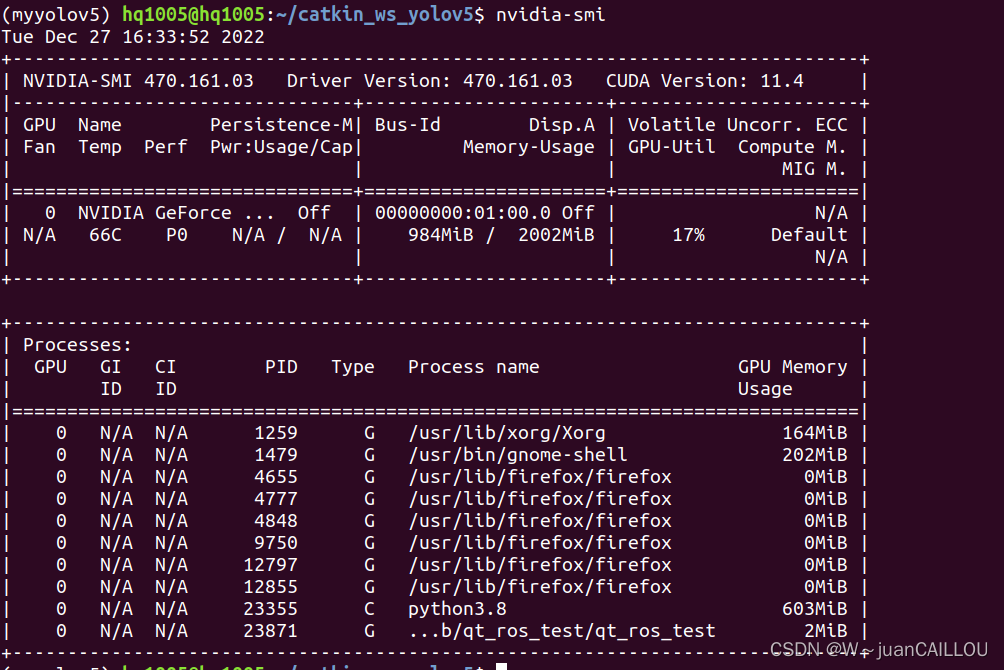Screen dimensions: 1004x670
Task: Click /usr/bin/gnome-shell process name
Action: tap(517, 455)
